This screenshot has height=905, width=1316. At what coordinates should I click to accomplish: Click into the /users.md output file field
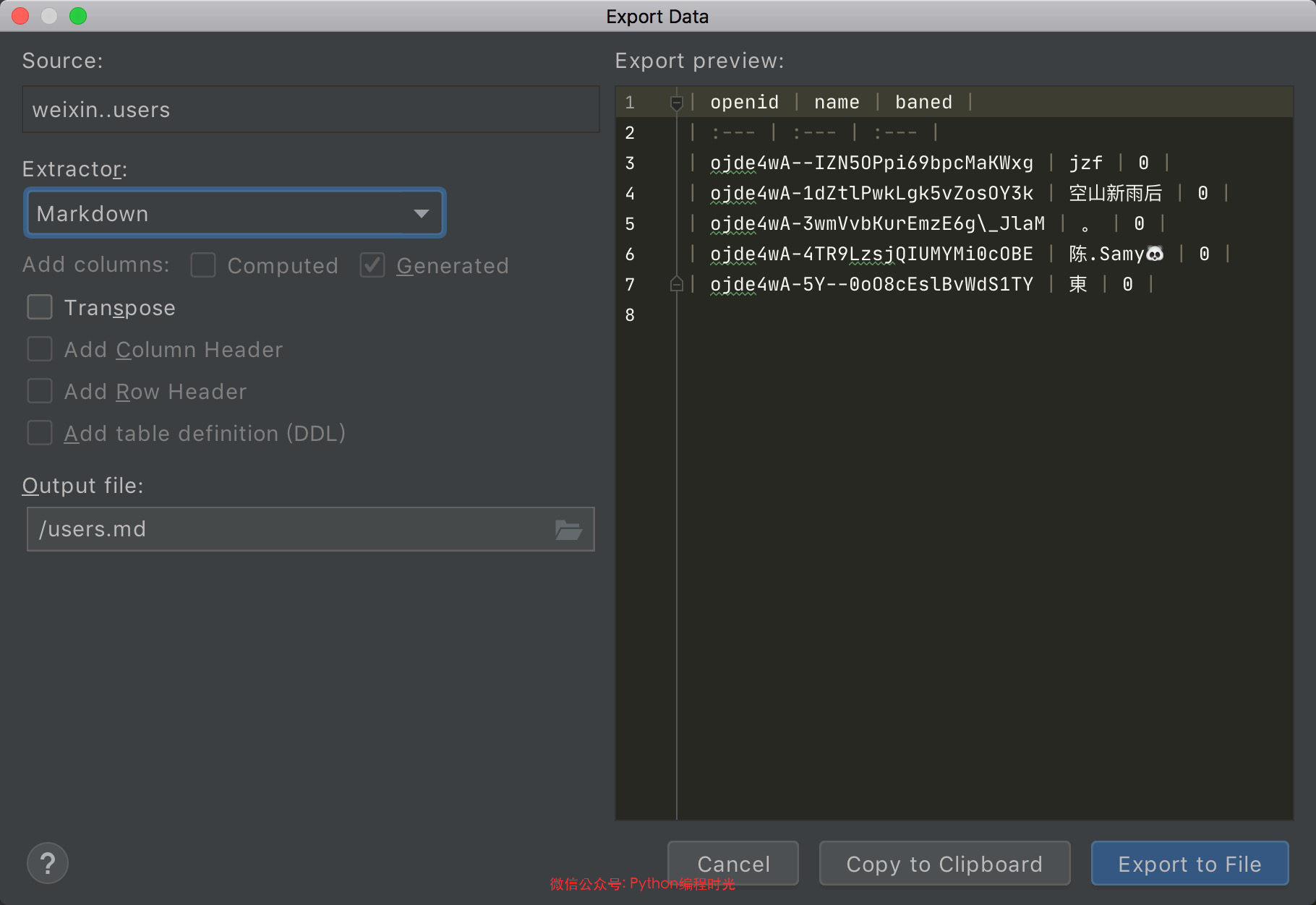(x=289, y=530)
